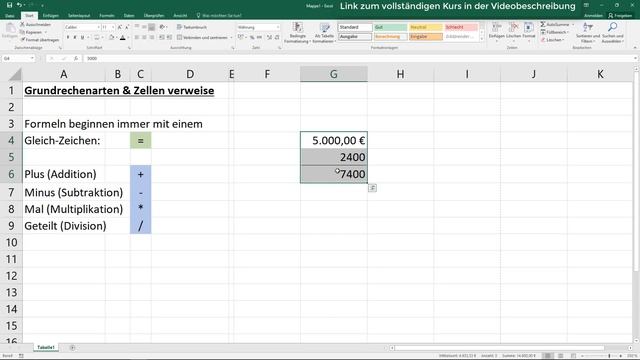
Task: Open the Datei tab
Action: (x=9, y=16)
